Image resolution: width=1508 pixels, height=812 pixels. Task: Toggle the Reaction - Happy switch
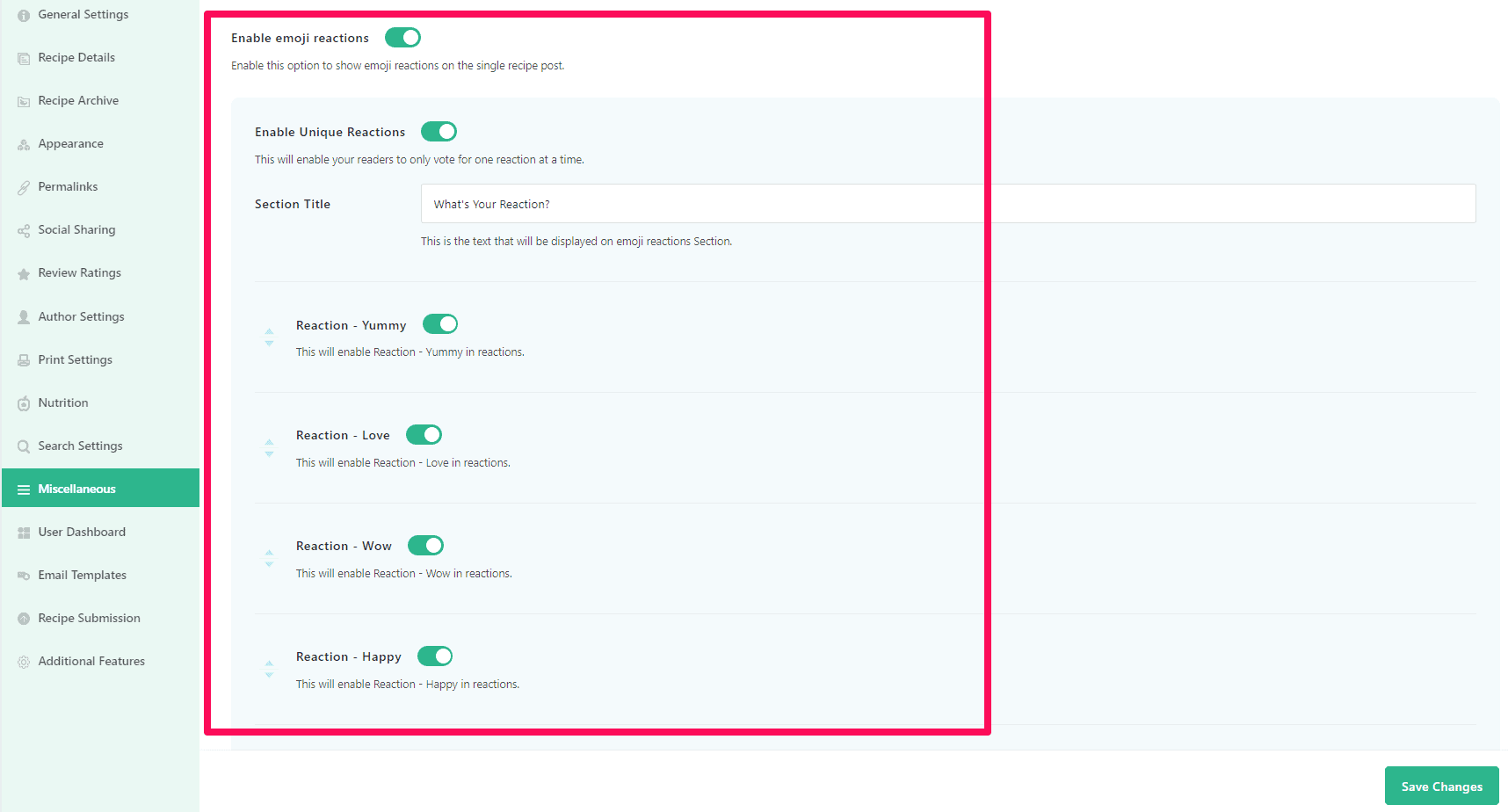click(x=435, y=656)
